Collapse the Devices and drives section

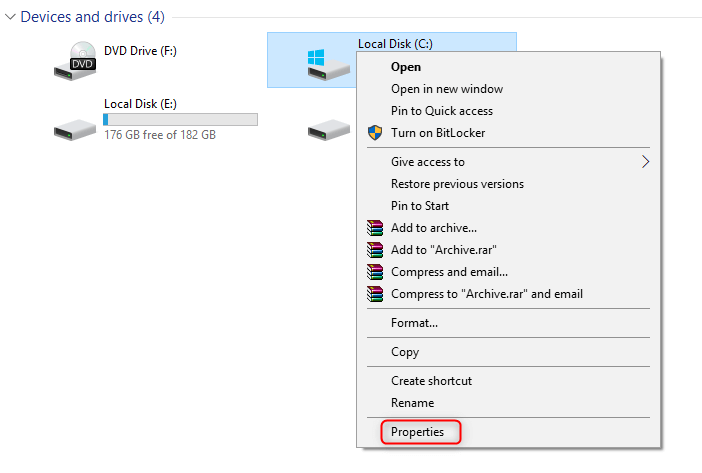point(10,17)
